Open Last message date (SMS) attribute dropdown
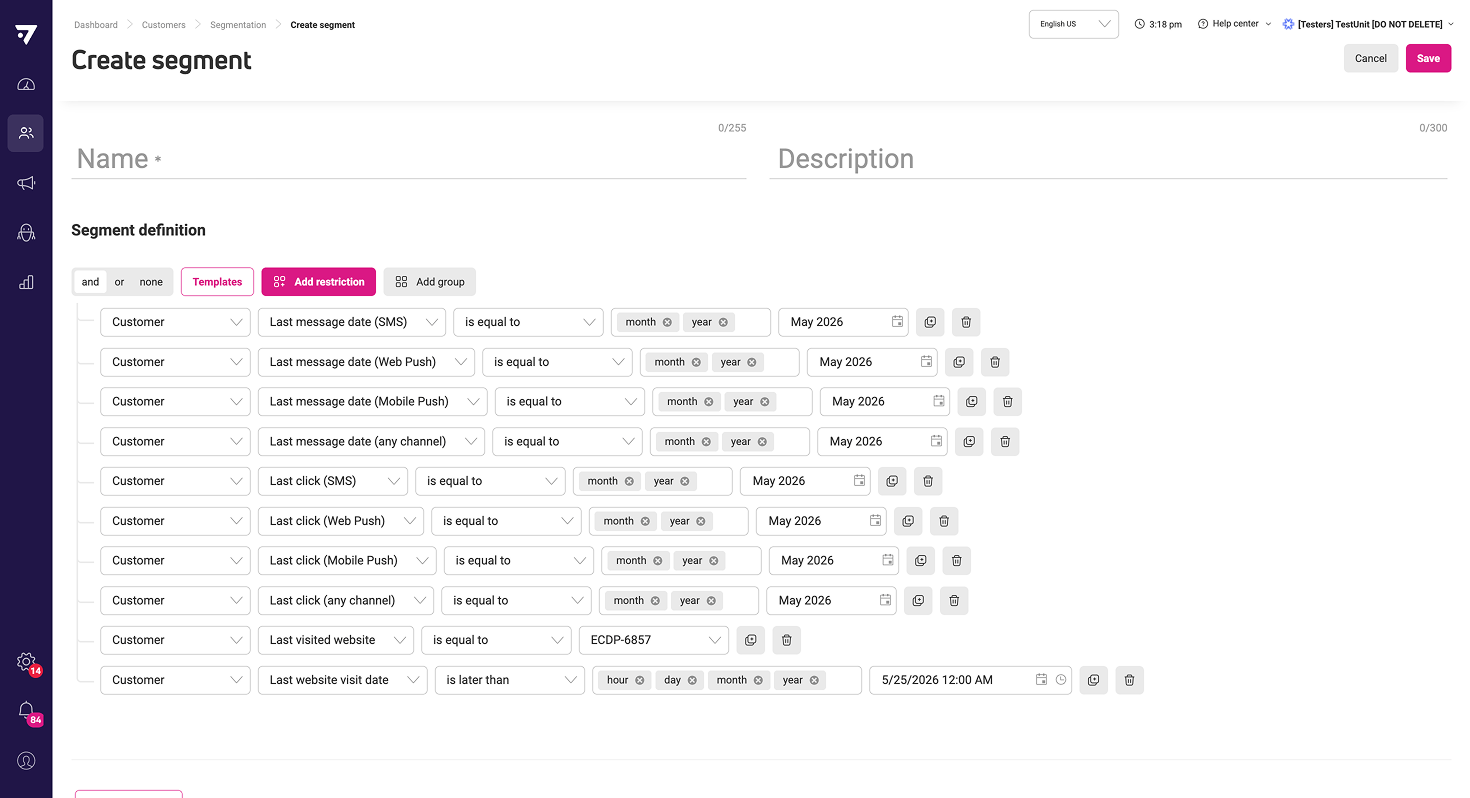This screenshot has width=1470, height=798. pyautogui.click(x=352, y=322)
